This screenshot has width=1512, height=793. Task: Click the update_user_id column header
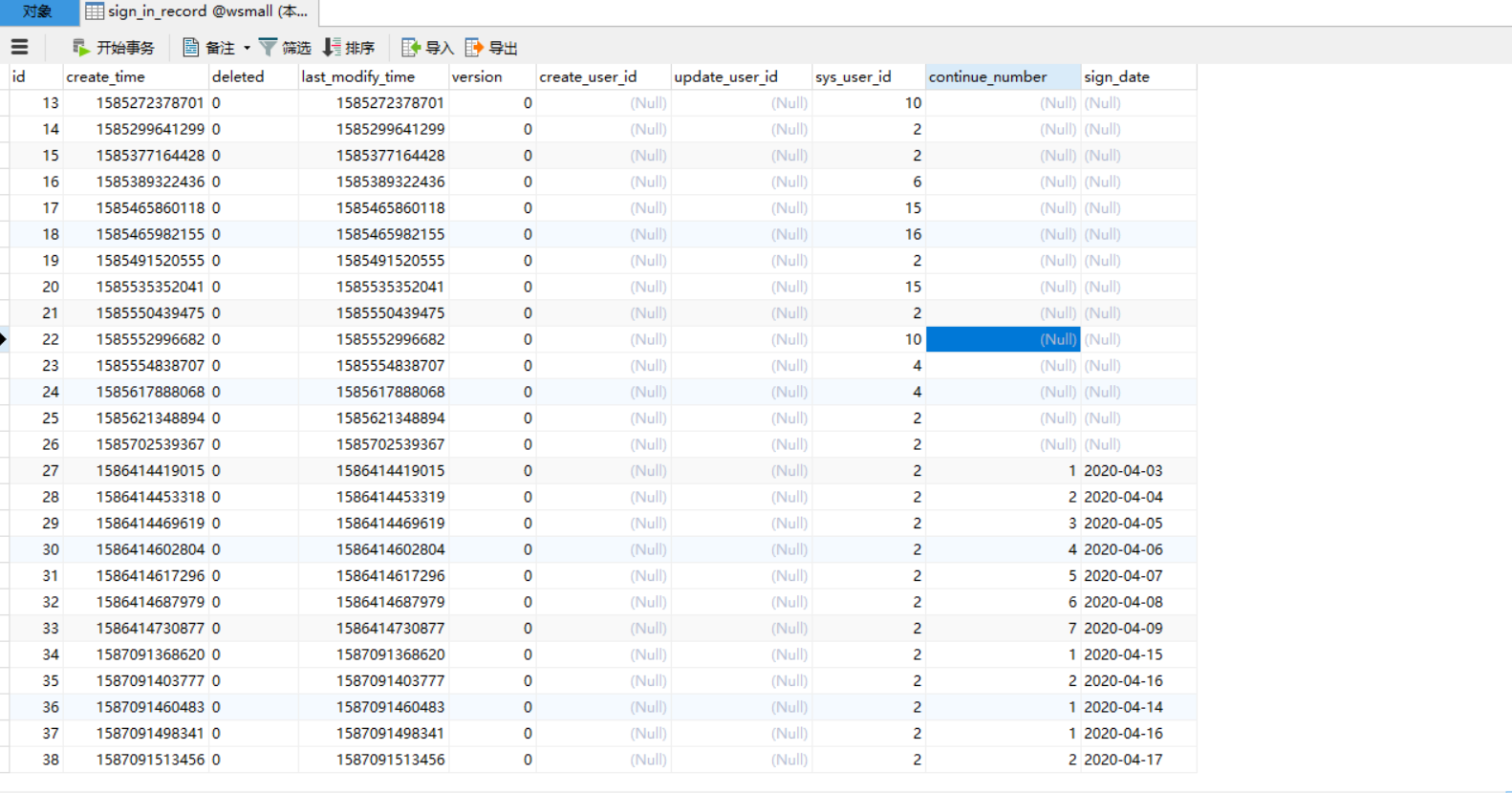tap(741, 76)
